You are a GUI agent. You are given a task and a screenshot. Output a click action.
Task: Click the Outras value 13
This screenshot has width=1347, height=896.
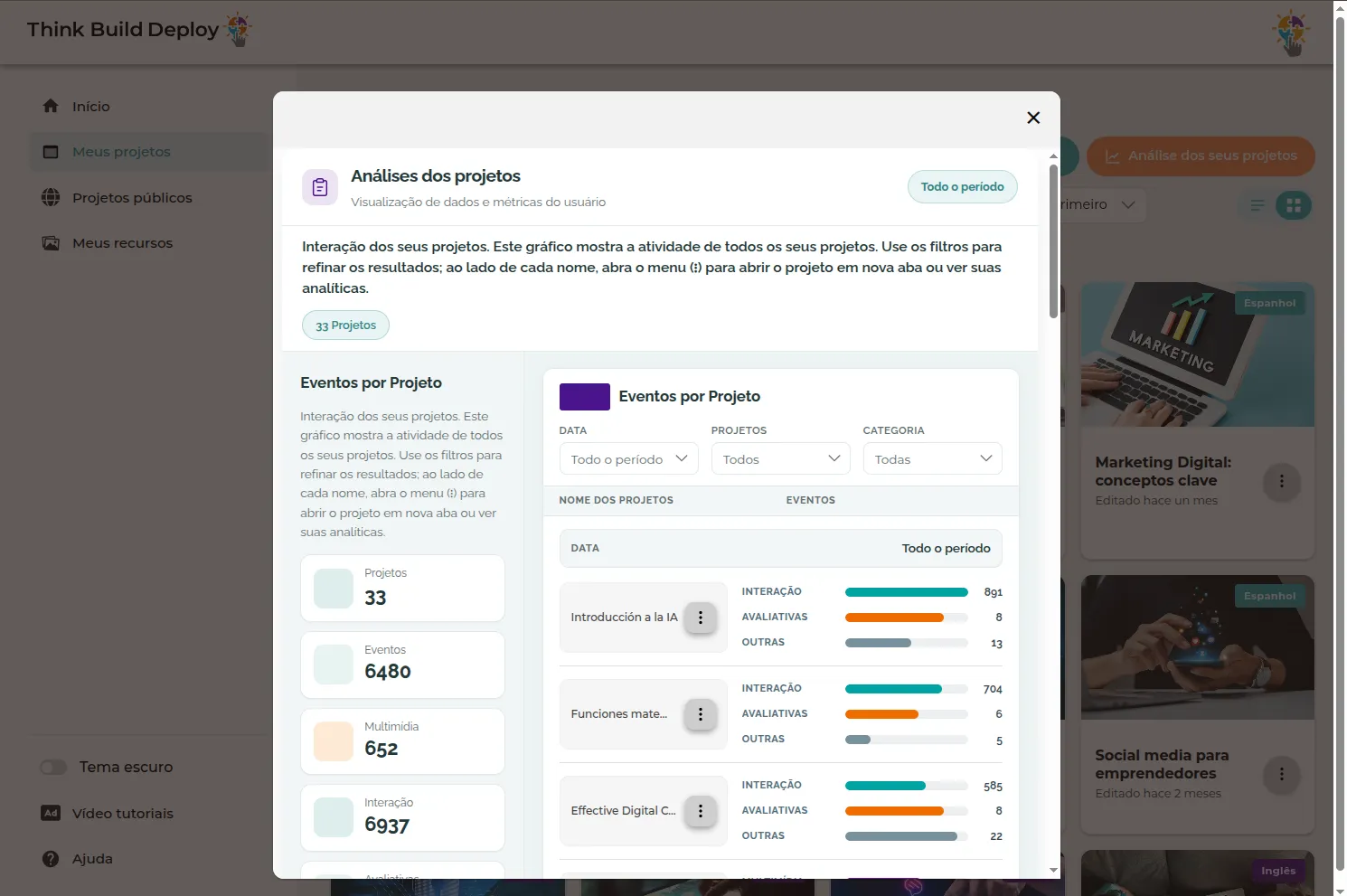(x=996, y=644)
